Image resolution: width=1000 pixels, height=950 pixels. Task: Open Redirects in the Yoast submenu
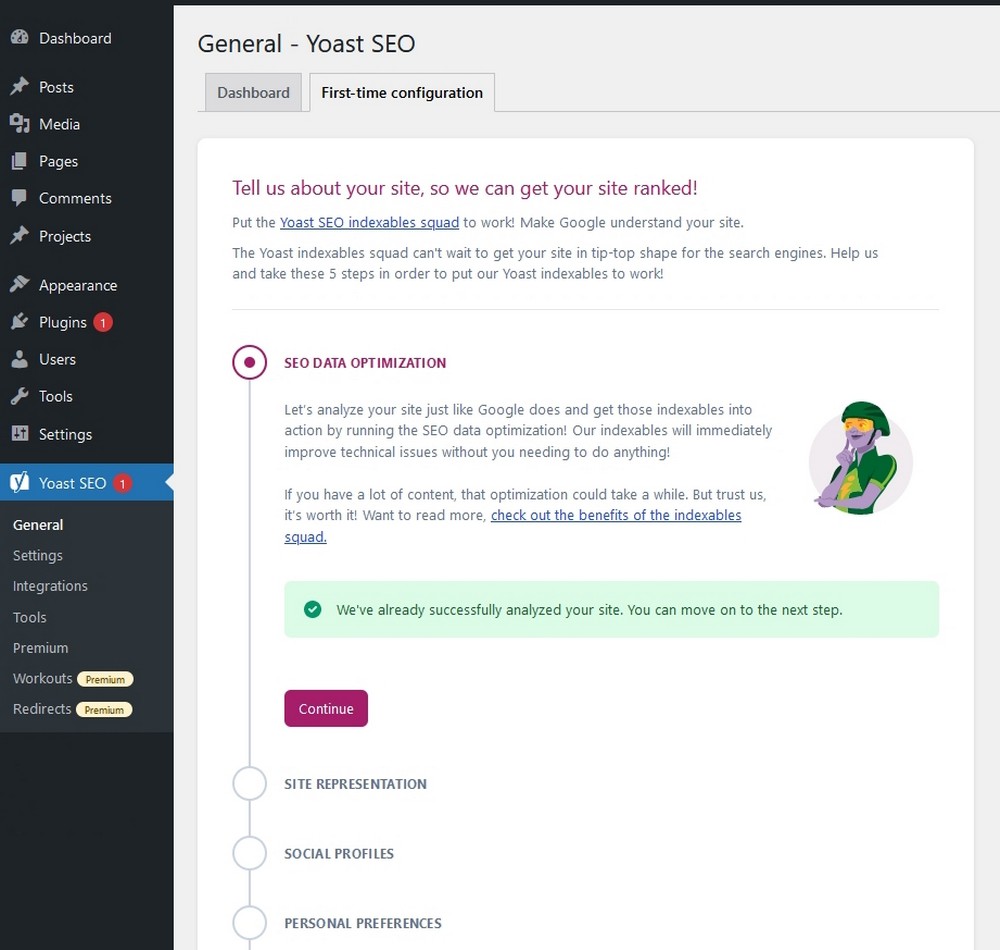[42, 709]
